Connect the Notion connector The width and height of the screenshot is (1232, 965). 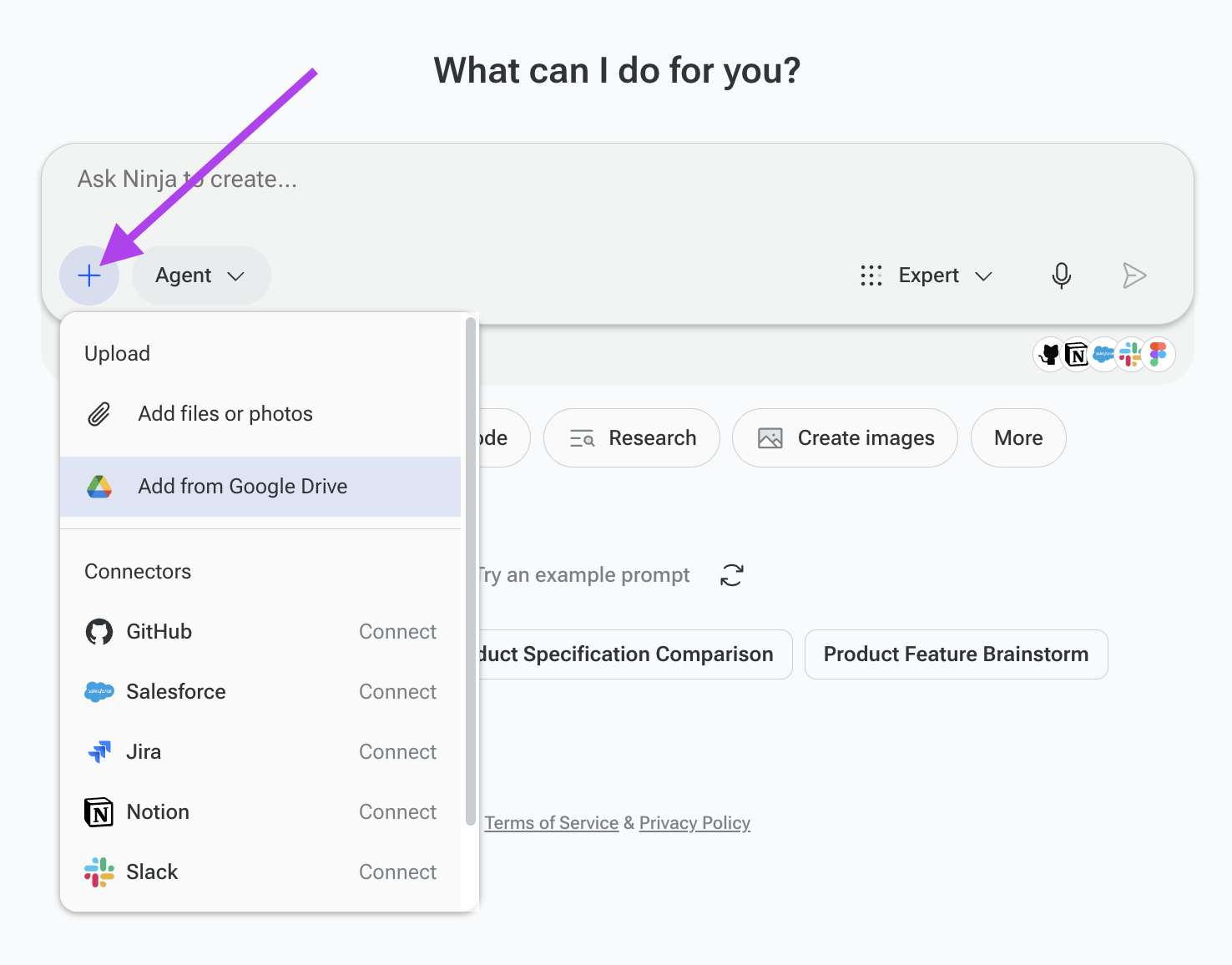point(397,812)
